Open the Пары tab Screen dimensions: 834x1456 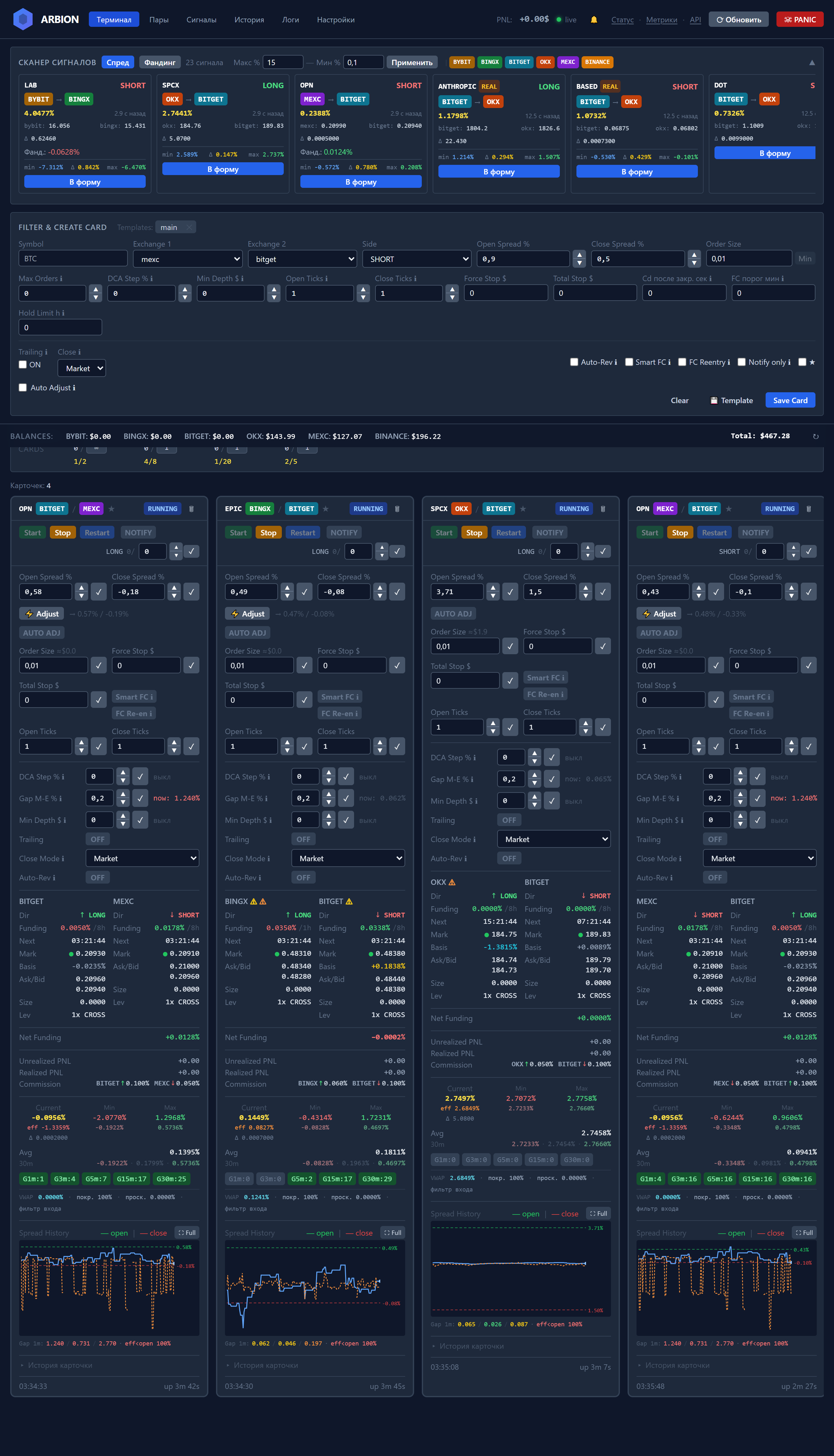pyautogui.click(x=159, y=19)
